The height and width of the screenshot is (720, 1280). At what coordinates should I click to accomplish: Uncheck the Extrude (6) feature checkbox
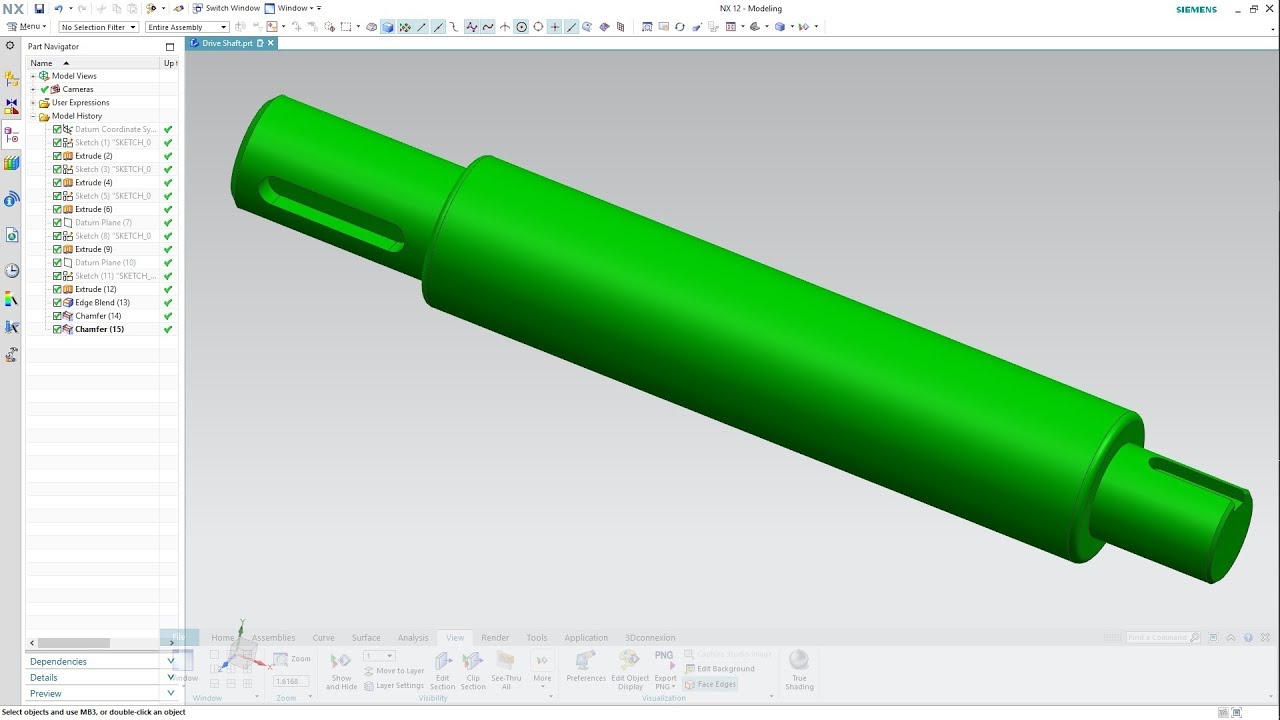pyautogui.click(x=58, y=209)
